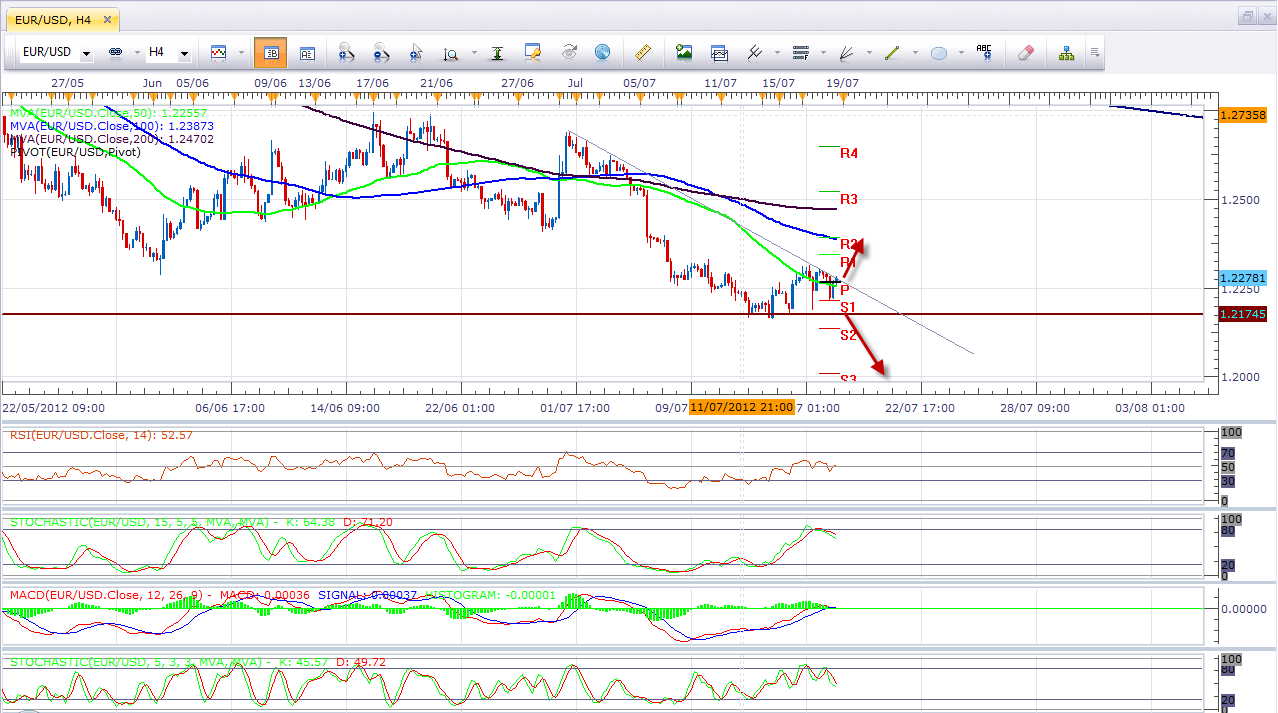
Task: Click the MVA 200 indicator label
Action: click(112, 139)
